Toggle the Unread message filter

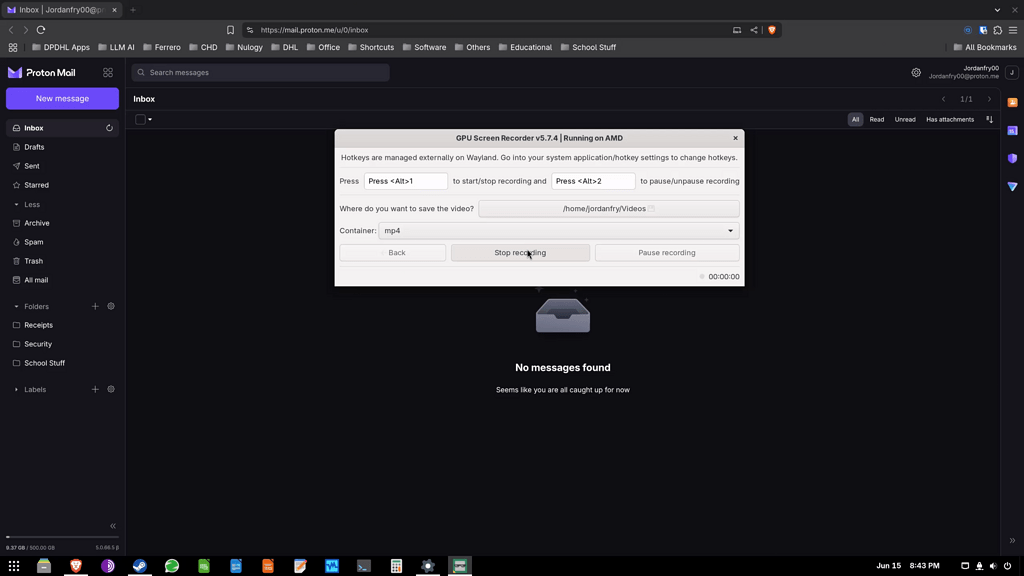click(904, 119)
